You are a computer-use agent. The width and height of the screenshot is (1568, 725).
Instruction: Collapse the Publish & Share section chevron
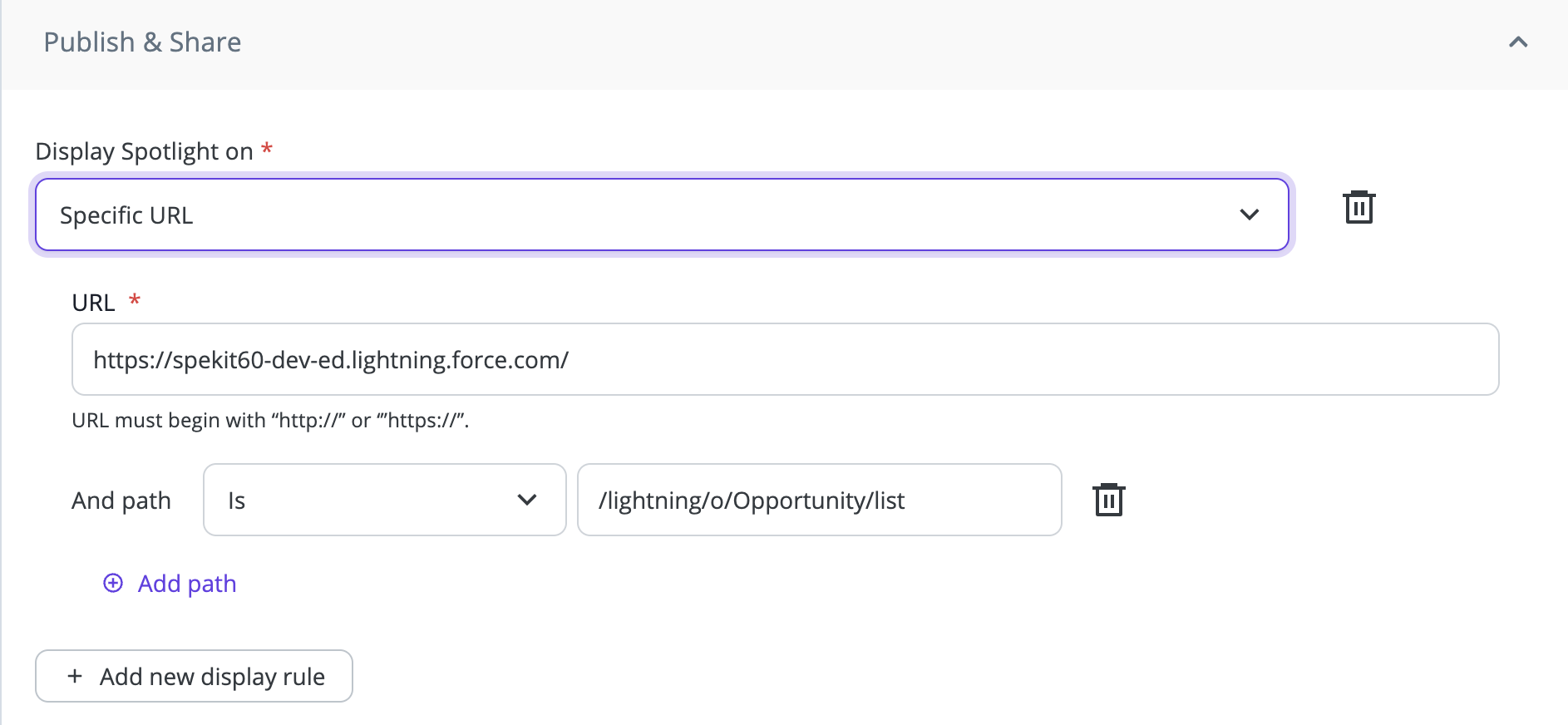tap(1518, 42)
